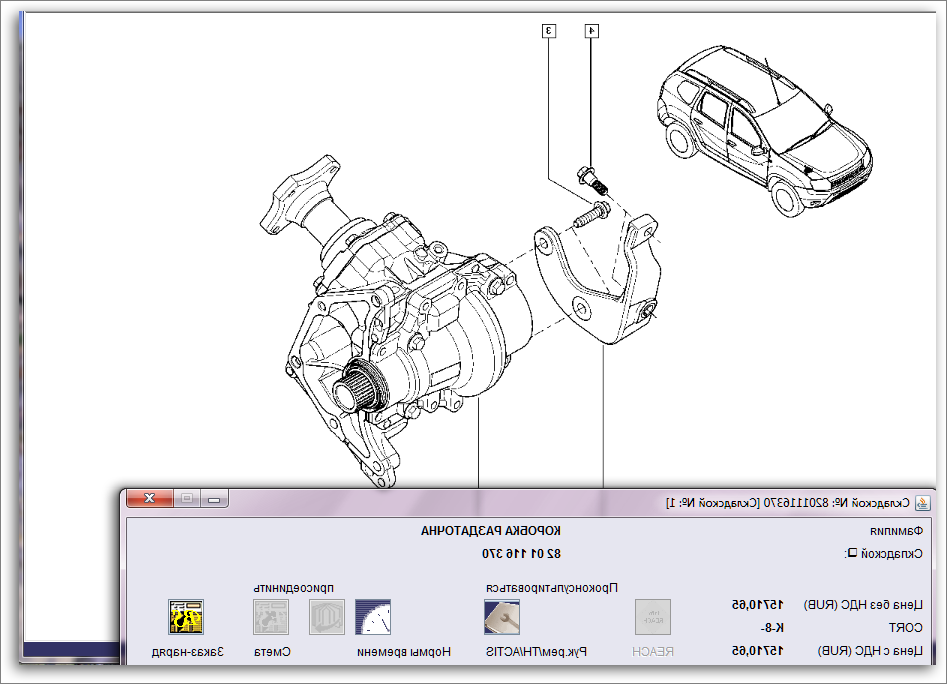Click the Заказ-наряд label
Image resolution: width=947 pixels, height=684 pixels.
tap(188, 652)
